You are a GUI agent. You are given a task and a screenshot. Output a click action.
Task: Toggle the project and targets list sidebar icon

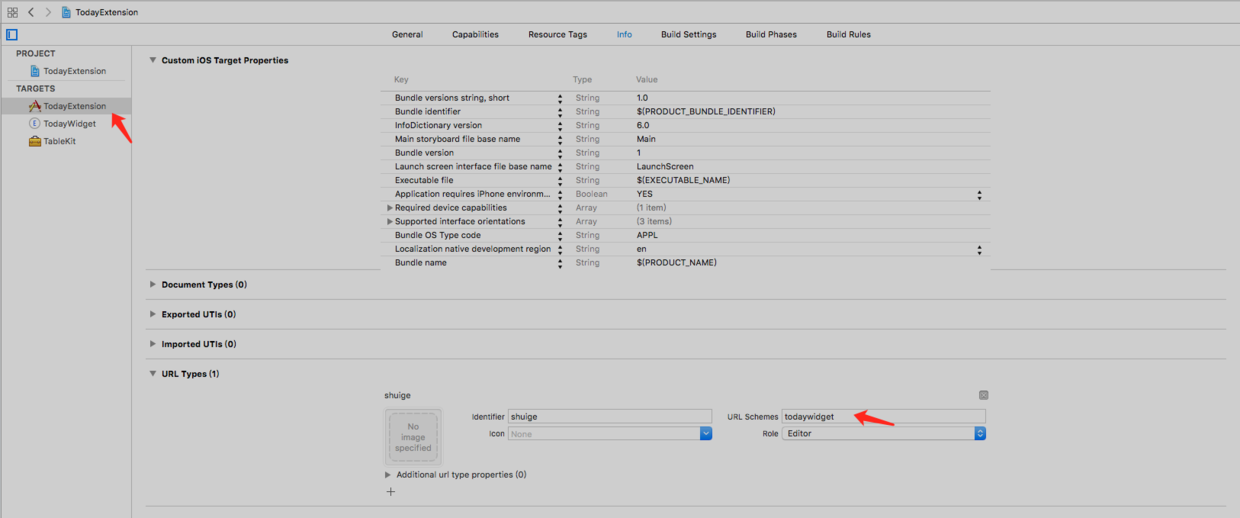pyautogui.click(x=12, y=34)
